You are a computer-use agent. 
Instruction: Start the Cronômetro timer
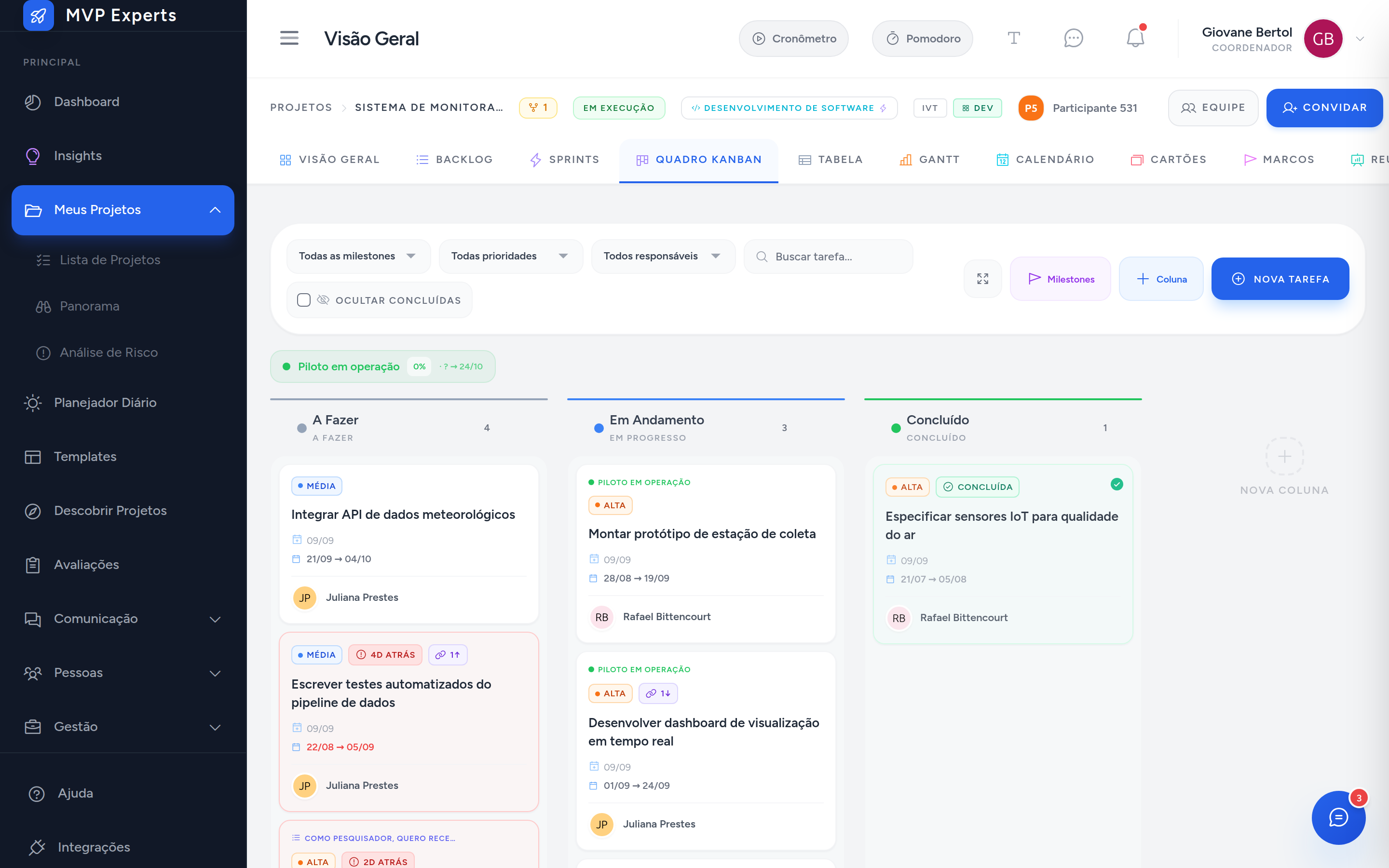click(793, 39)
